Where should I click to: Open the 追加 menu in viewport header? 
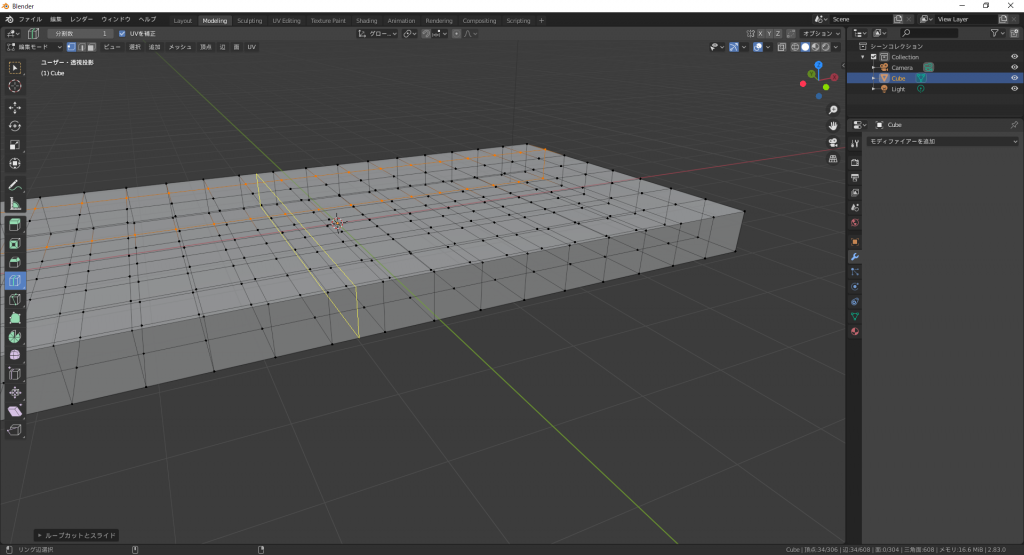click(154, 47)
